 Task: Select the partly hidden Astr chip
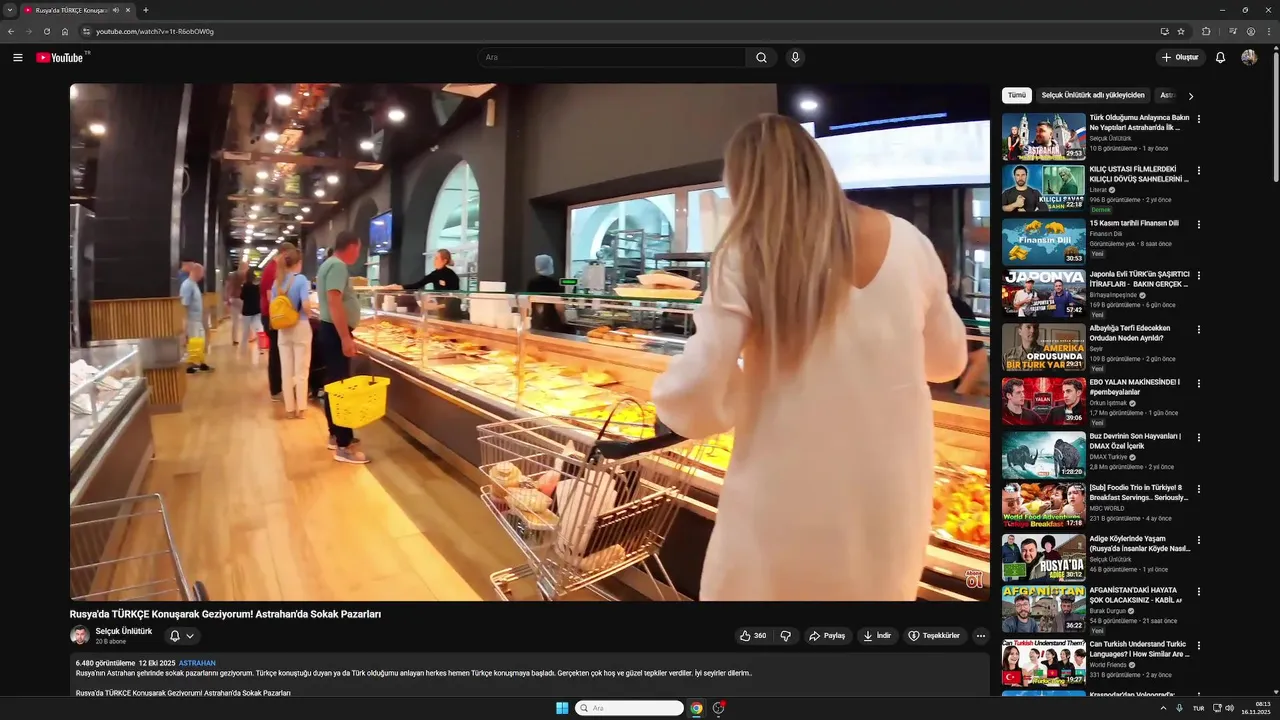(x=1166, y=95)
